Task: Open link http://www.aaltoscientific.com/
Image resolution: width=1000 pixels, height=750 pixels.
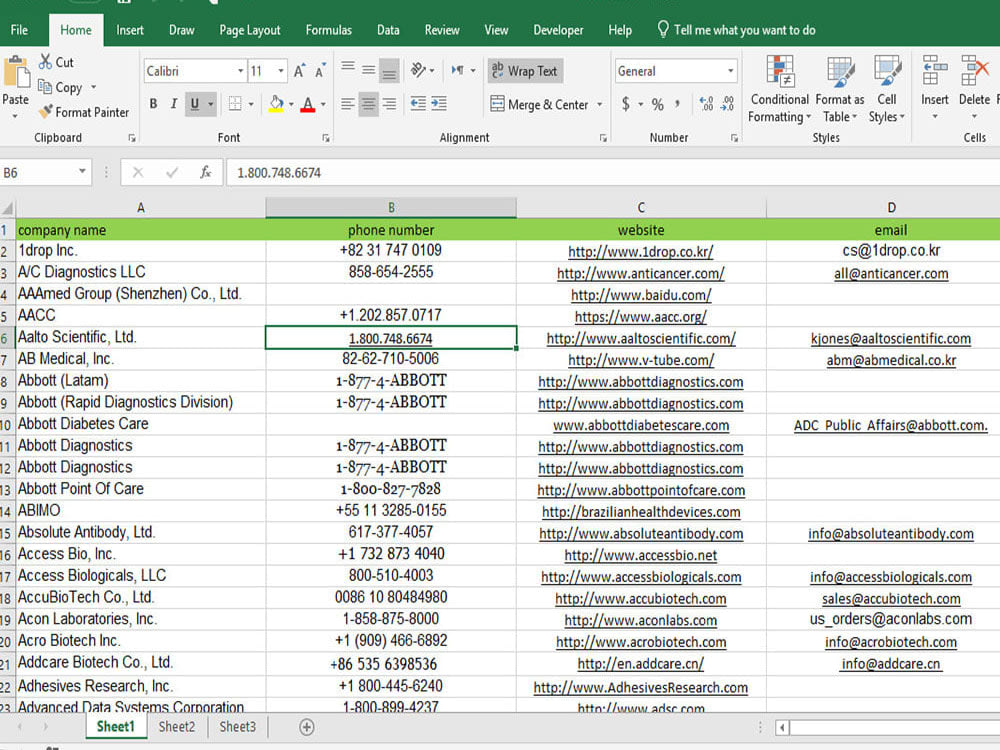Action: click(641, 338)
